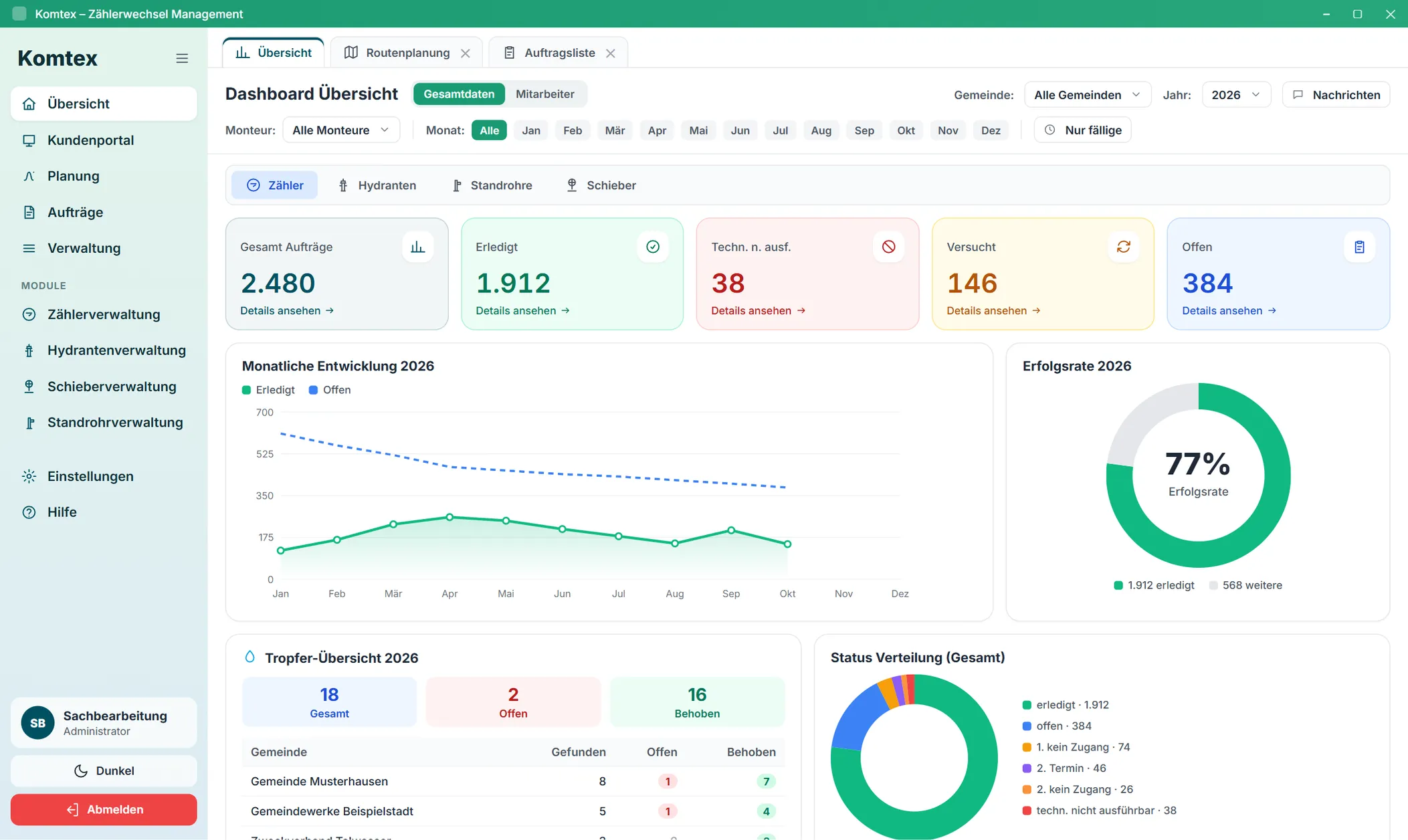Close the Auftragsliste tab
Image resolution: width=1408 pixels, height=840 pixels.
[611, 53]
